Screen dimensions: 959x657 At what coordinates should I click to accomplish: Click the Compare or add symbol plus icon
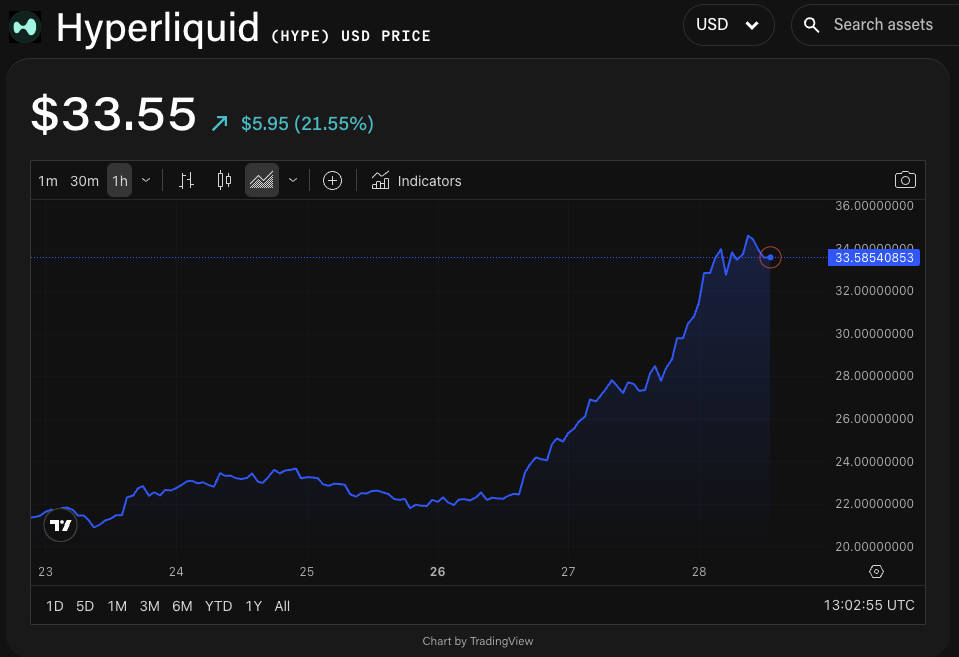(333, 181)
